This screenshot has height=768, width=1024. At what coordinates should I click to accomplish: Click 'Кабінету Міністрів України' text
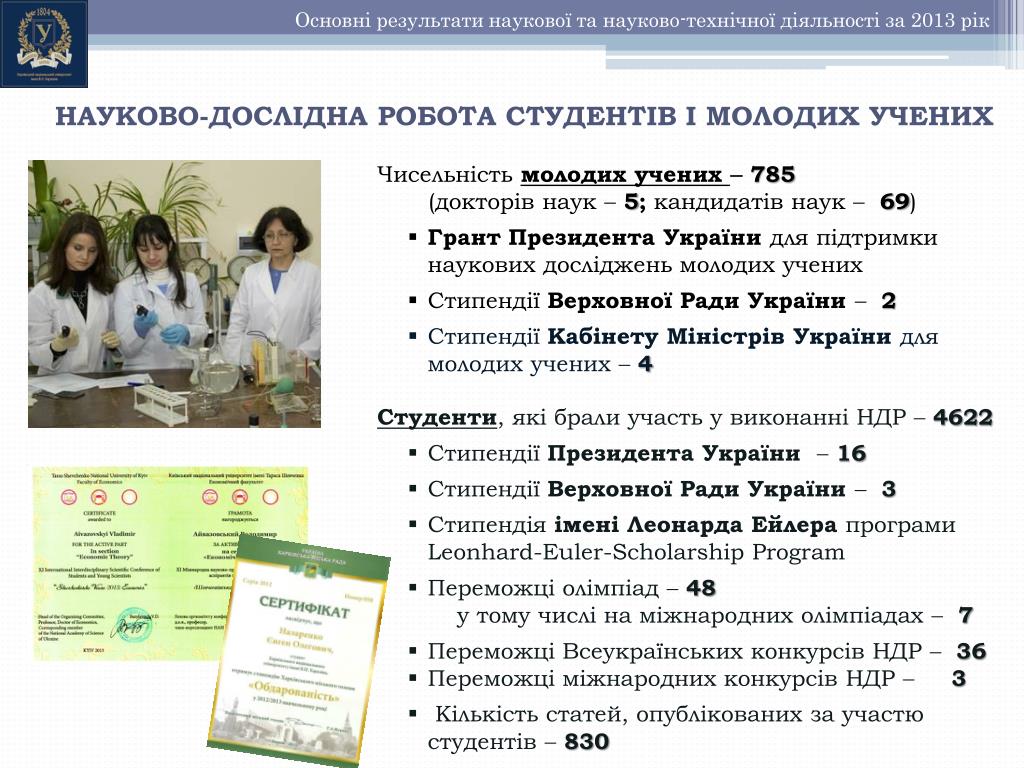point(719,337)
